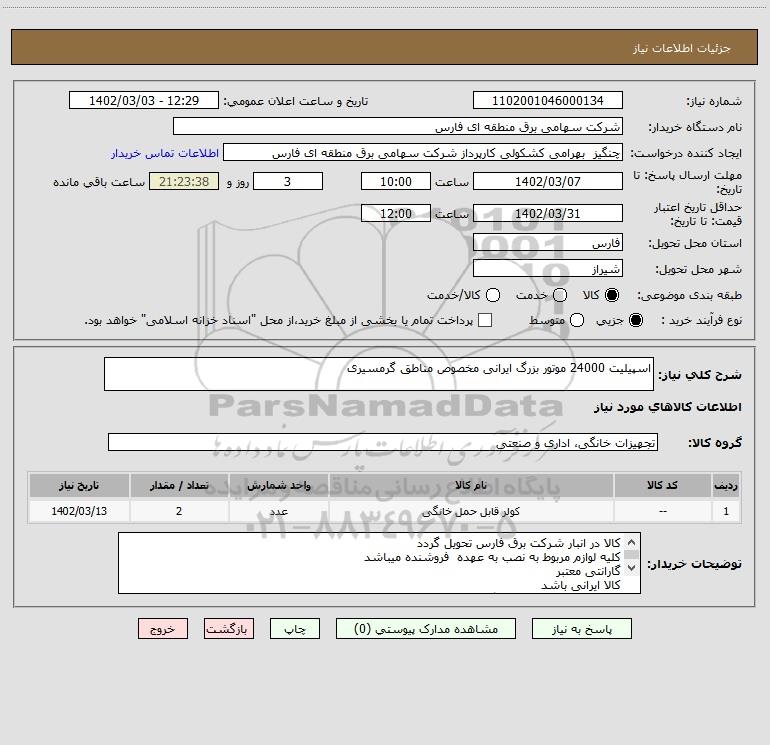
Task: Select the کالا/خدمت radio button
Action: [493, 295]
